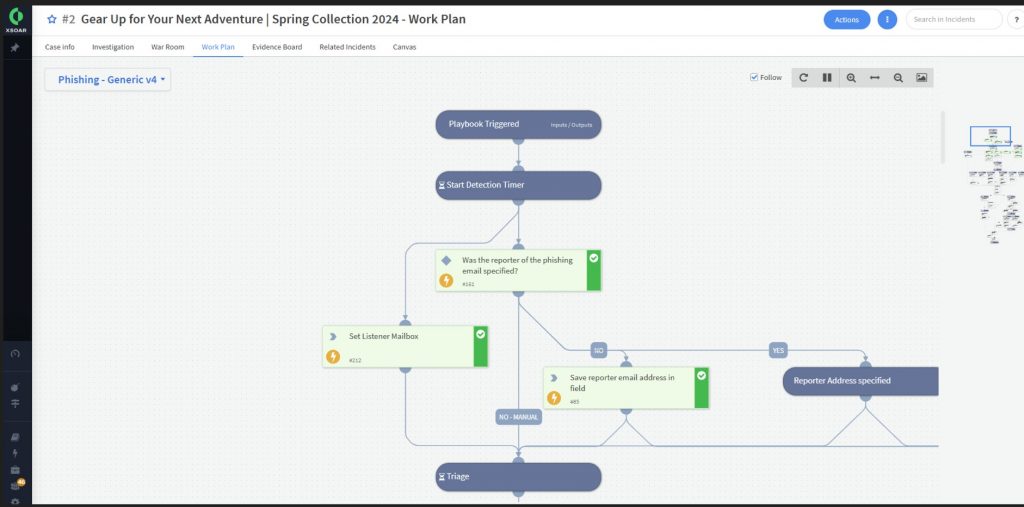Click the #212 task number label
The width and height of the screenshot is (1024, 507).
[355, 361]
